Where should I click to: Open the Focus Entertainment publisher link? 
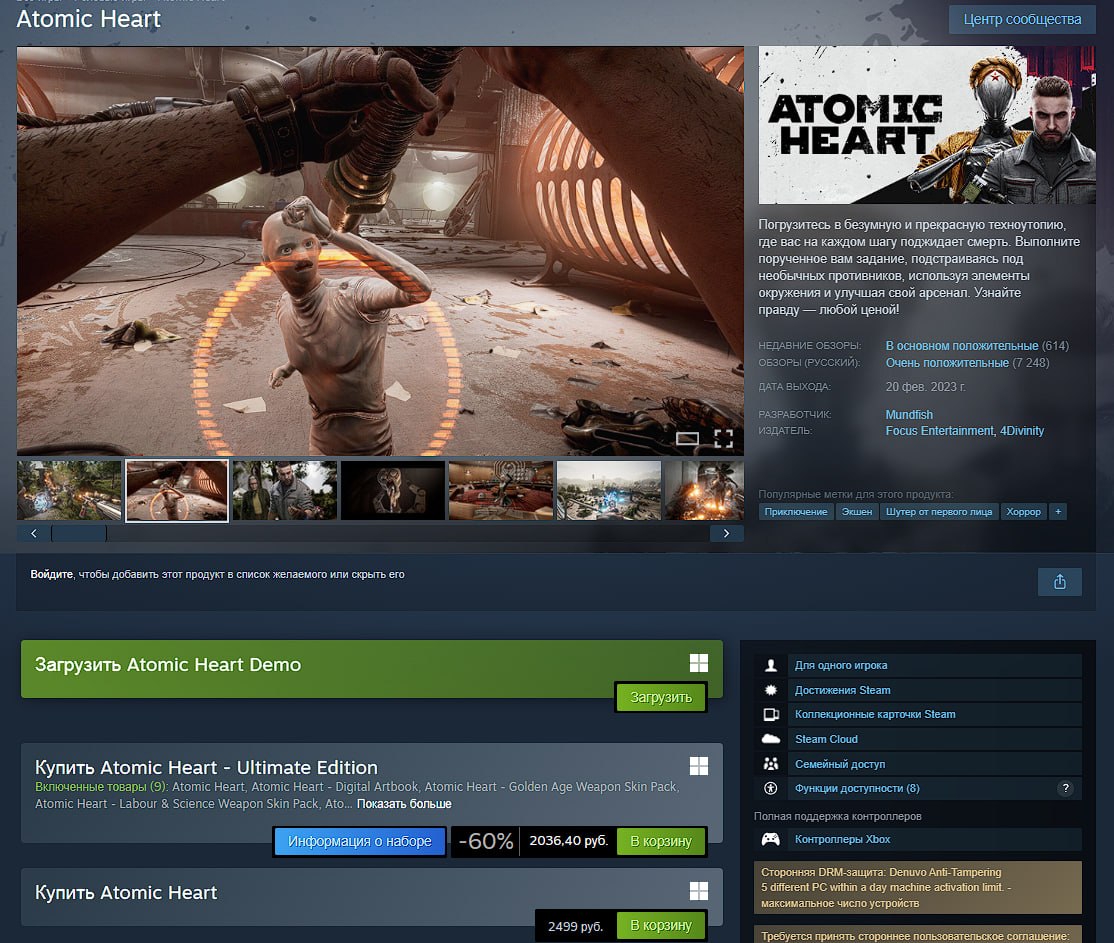click(x=939, y=431)
